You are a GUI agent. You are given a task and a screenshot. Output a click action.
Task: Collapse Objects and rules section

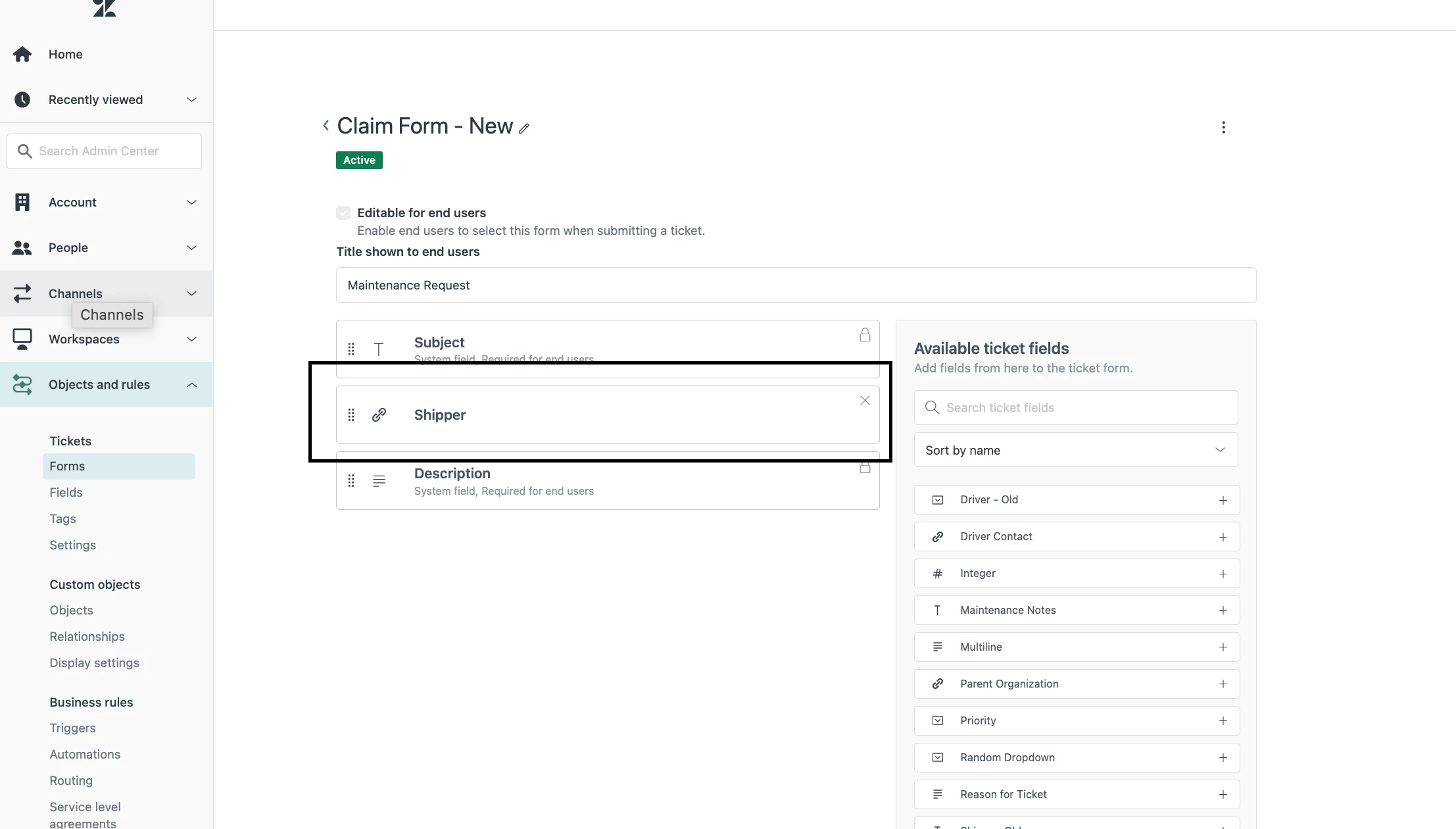[x=191, y=385]
